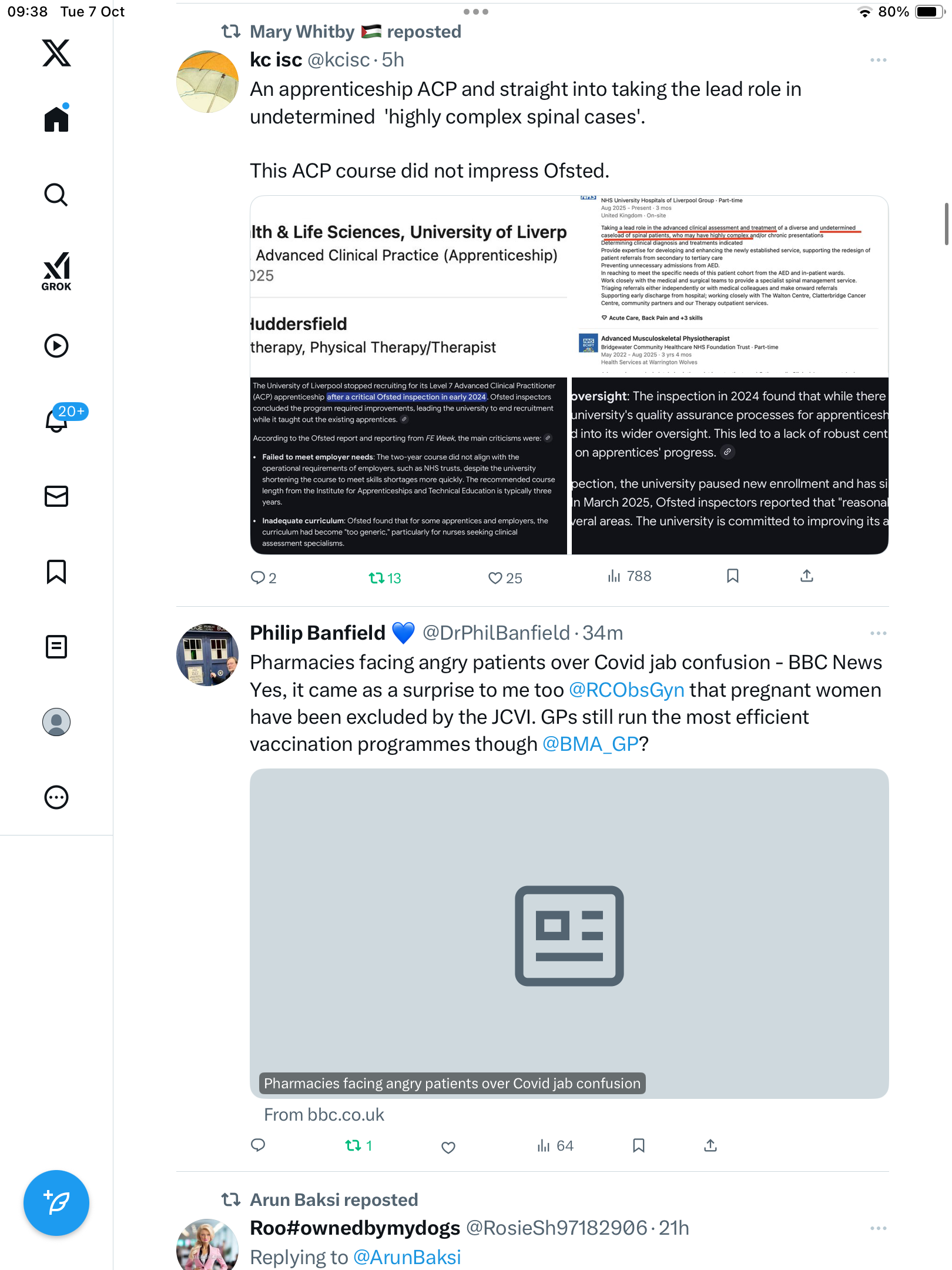Open more options on kc isc post

878,60
